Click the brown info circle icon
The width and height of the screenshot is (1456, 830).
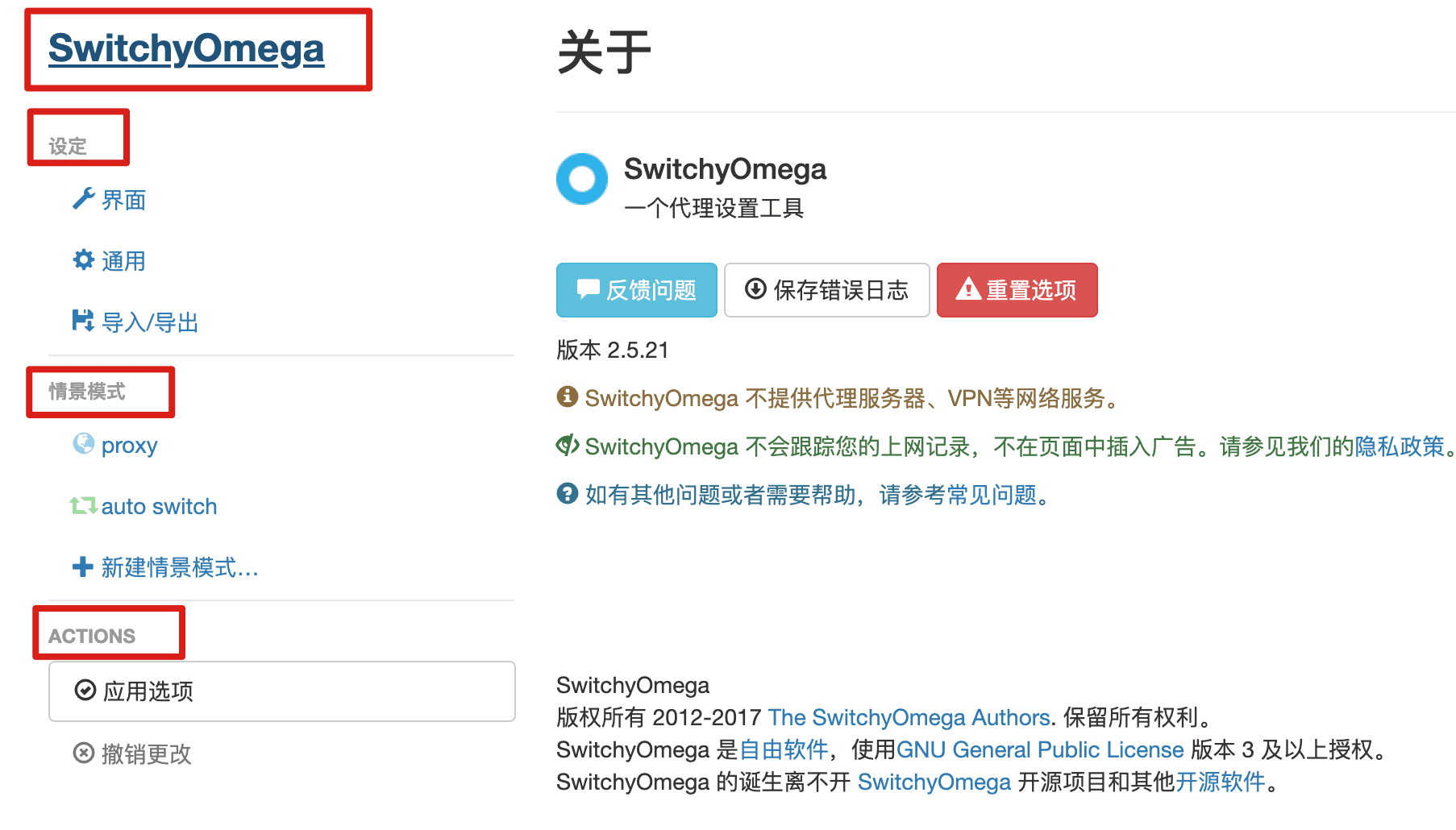click(568, 396)
